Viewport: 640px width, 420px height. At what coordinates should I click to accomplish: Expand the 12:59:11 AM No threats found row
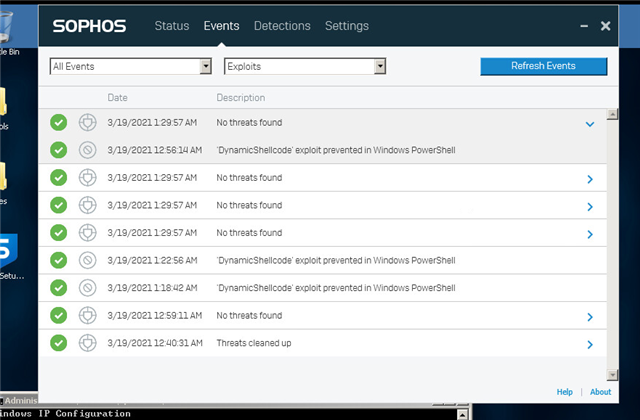point(589,317)
